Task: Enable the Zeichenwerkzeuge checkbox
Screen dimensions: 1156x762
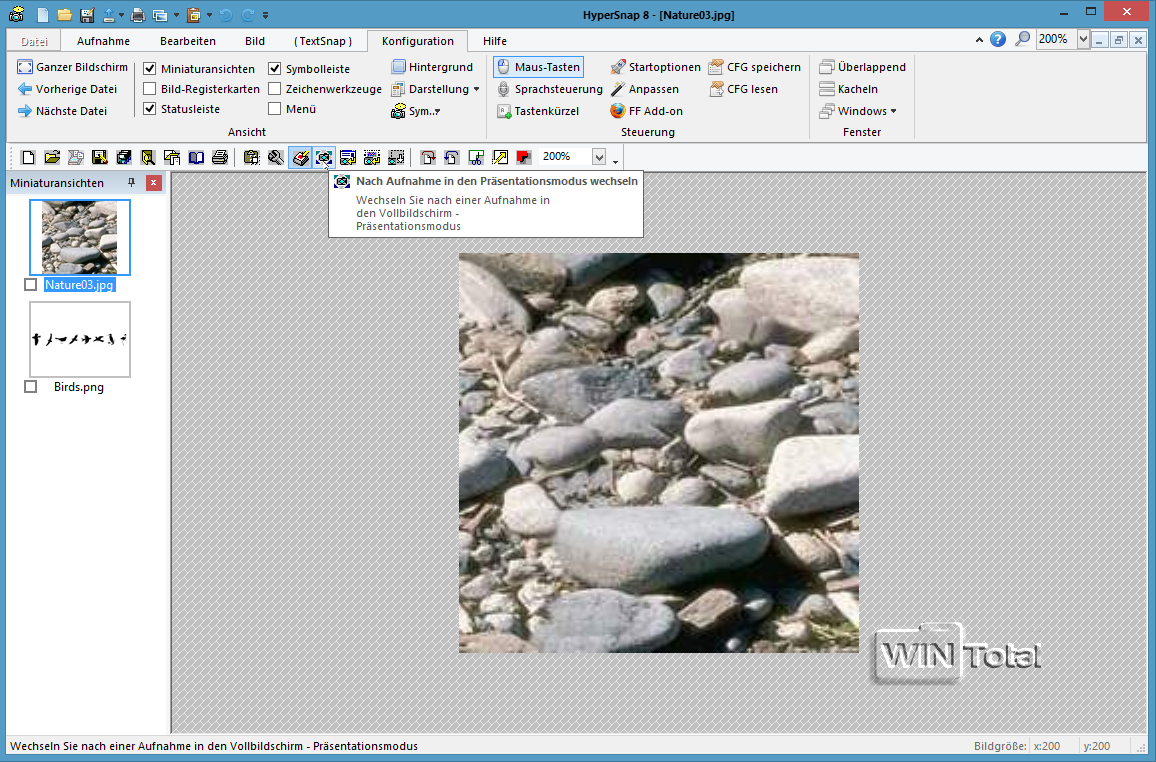Action: (x=275, y=89)
